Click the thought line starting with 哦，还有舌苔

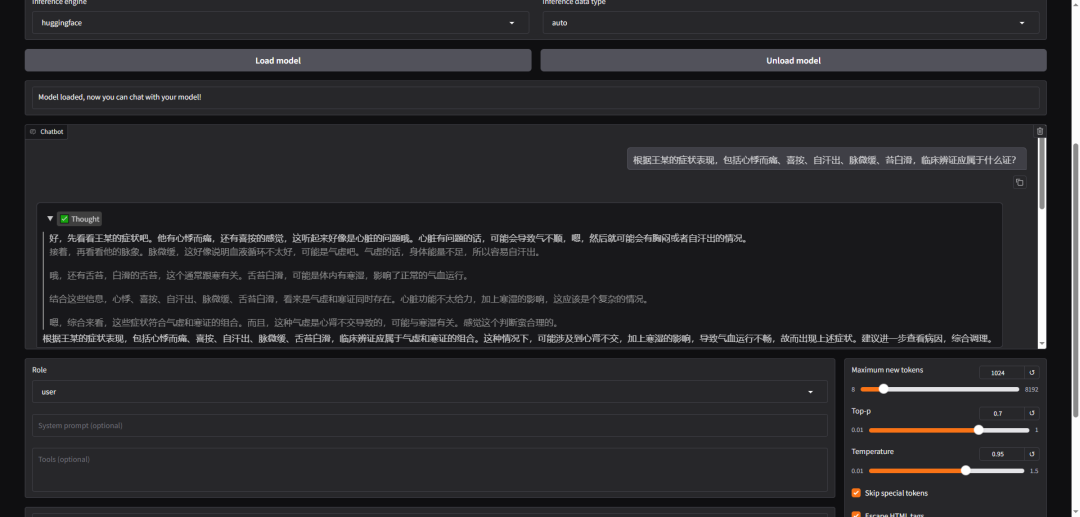click(259, 276)
